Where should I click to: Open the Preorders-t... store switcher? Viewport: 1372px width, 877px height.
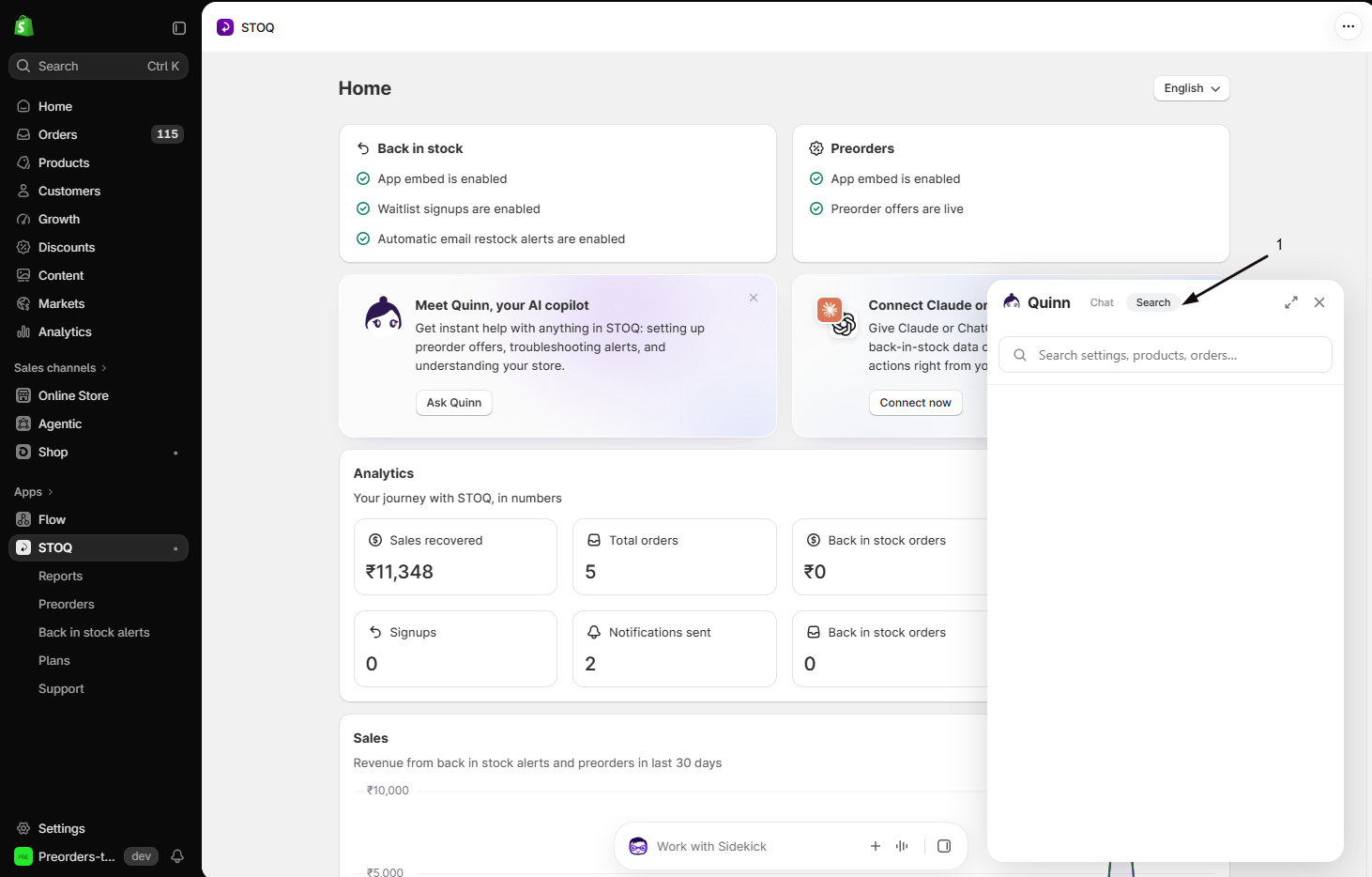pyautogui.click(x=65, y=856)
